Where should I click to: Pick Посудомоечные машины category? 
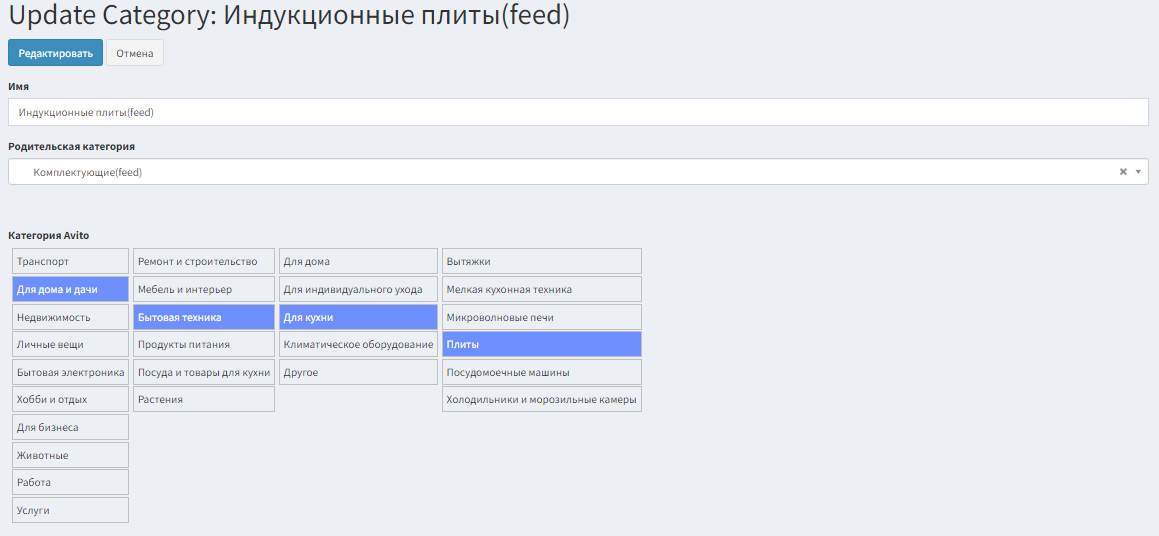click(x=542, y=372)
